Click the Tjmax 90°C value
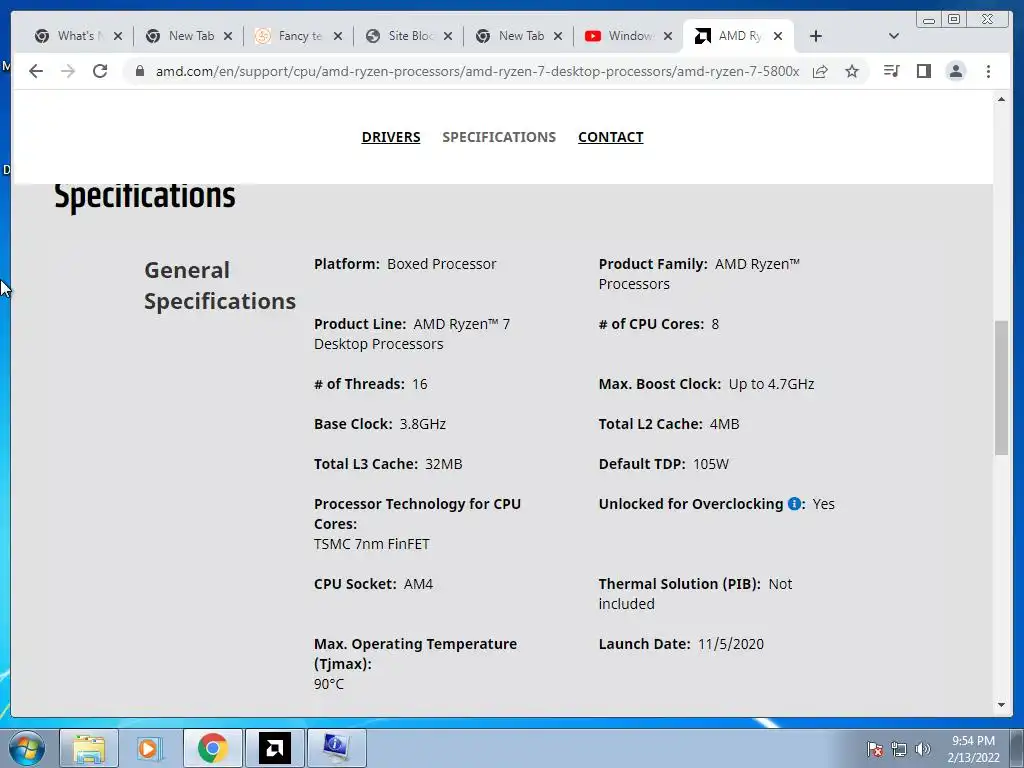Viewport: 1024px width, 768px height. pyautogui.click(x=328, y=684)
